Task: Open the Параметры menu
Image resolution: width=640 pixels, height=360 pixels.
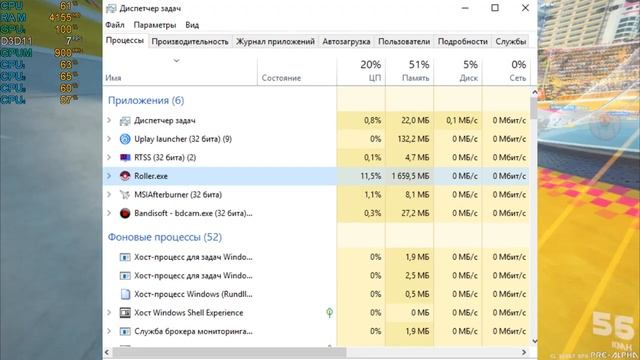Action: (155, 25)
